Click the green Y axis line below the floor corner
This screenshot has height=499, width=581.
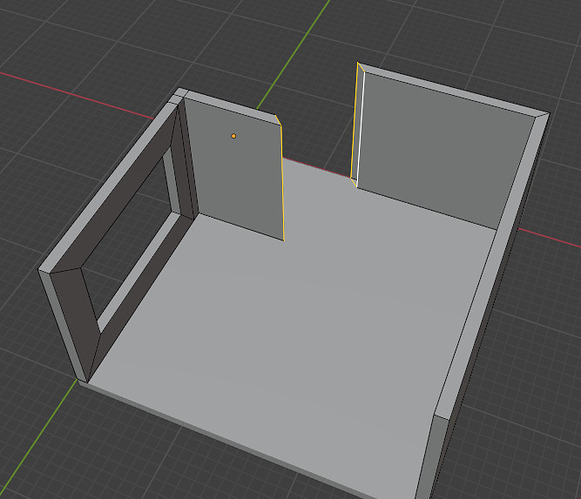pos(37,441)
